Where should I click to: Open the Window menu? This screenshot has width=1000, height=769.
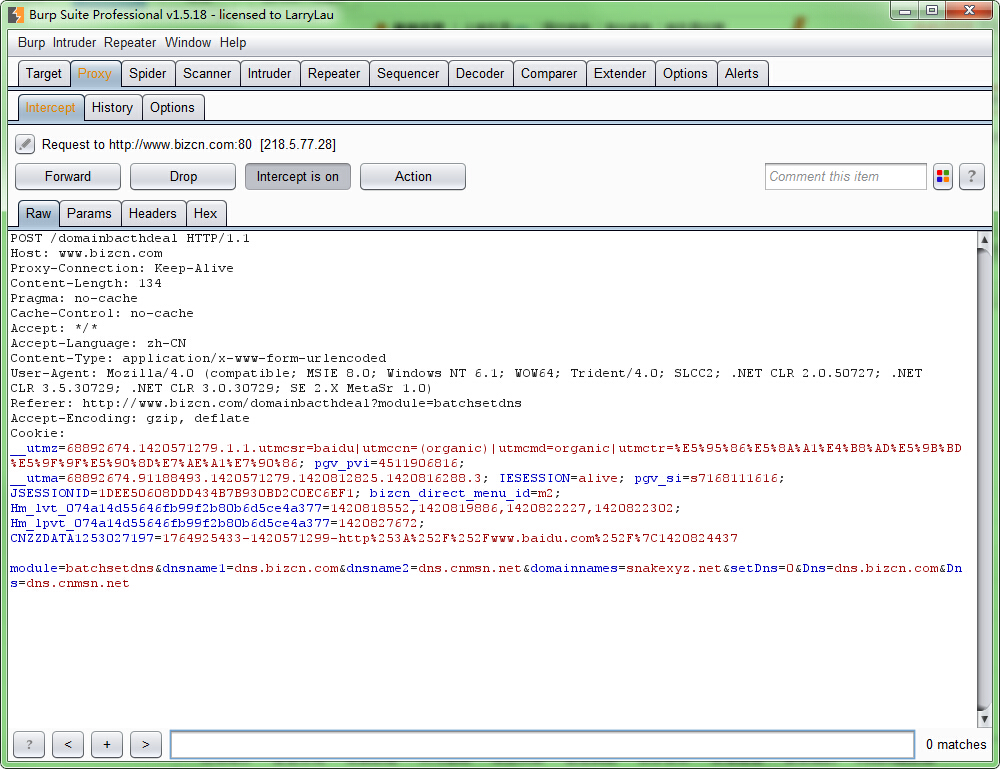tap(188, 43)
